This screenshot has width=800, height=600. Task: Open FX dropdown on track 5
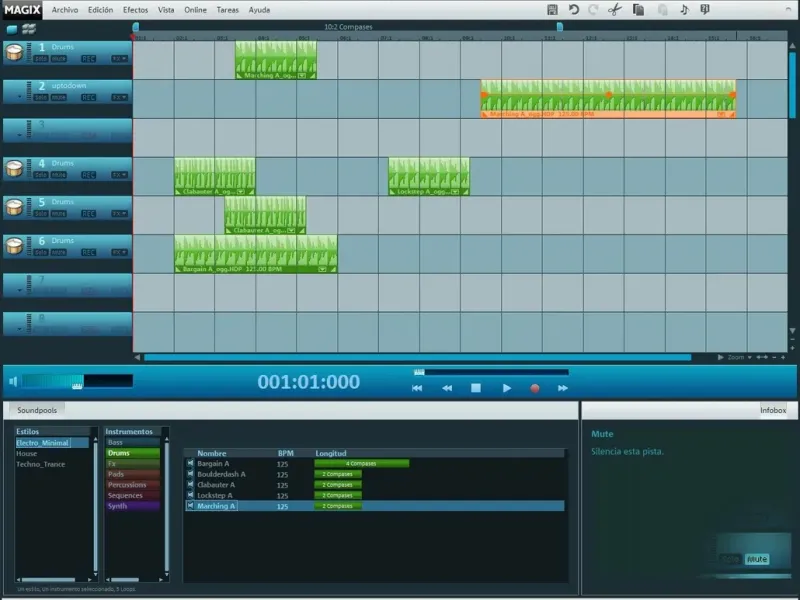[x=119, y=214]
